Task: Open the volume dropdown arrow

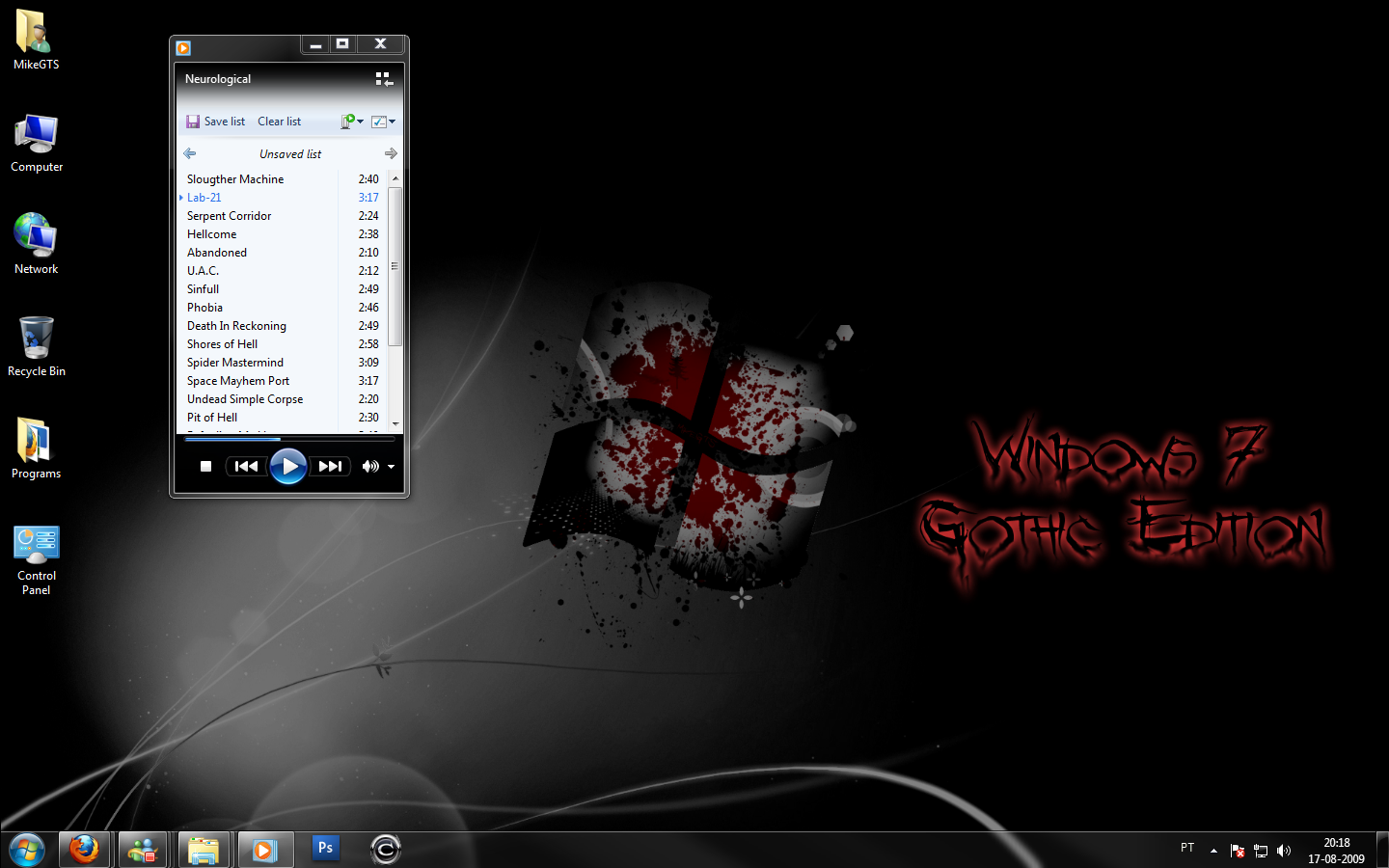Action: tap(391, 467)
